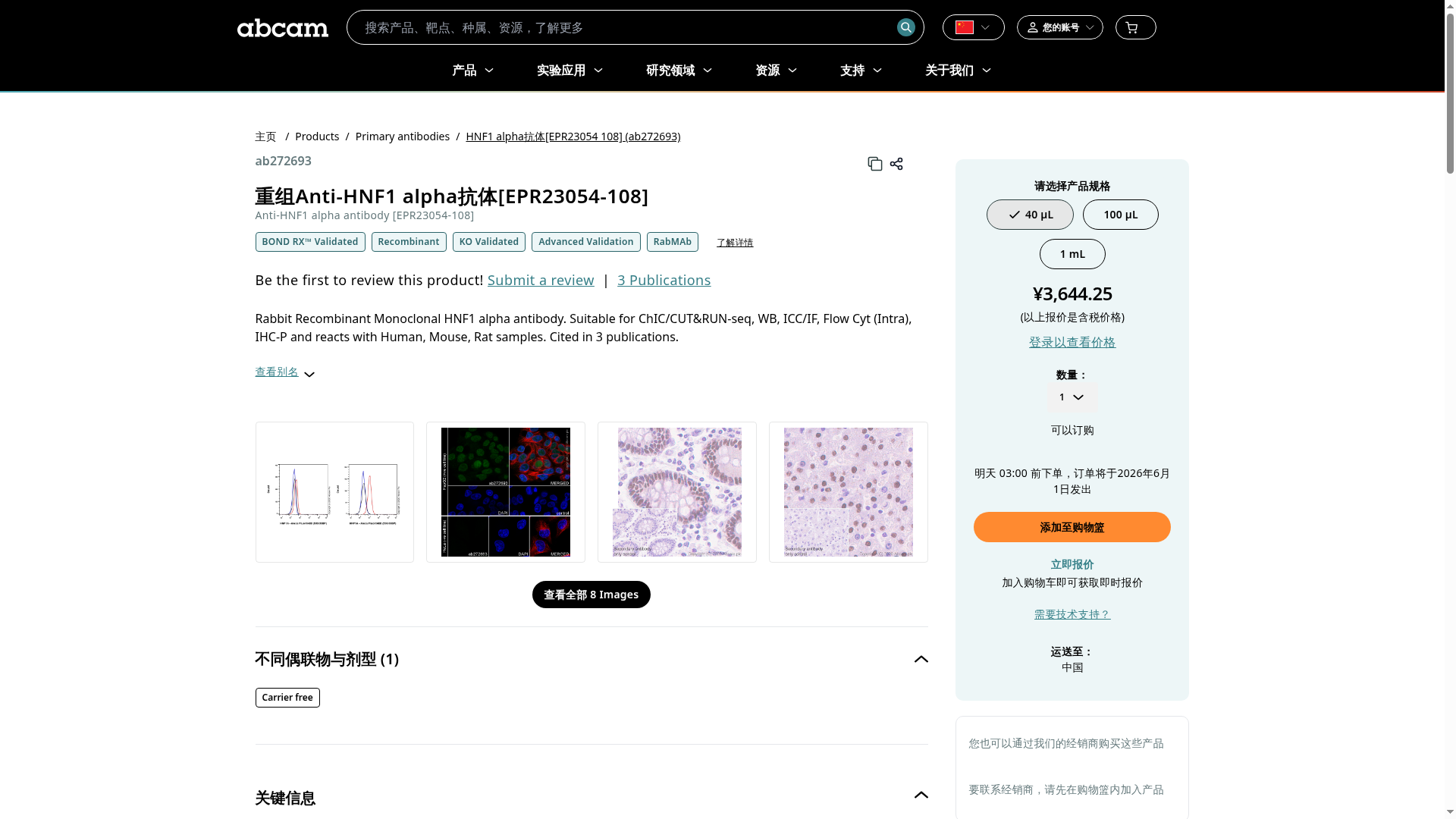Image resolution: width=1456 pixels, height=819 pixels.
Task: Open the 3 Publications link
Action: point(664,280)
